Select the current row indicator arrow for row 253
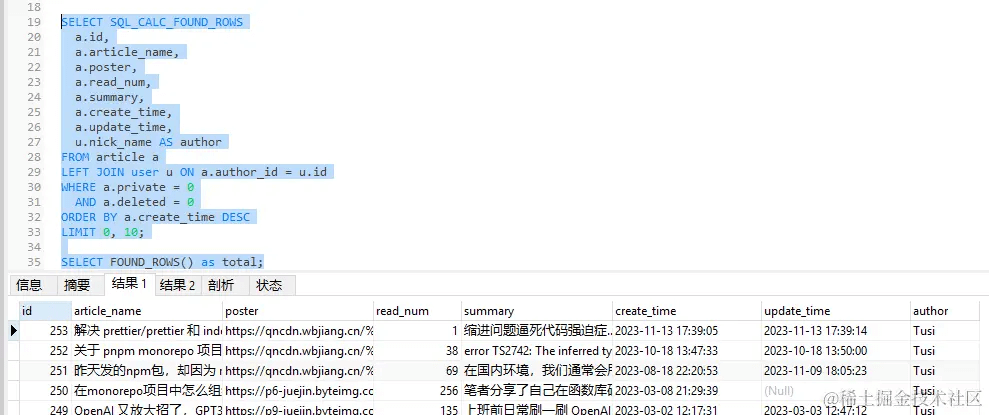 click(14, 330)
